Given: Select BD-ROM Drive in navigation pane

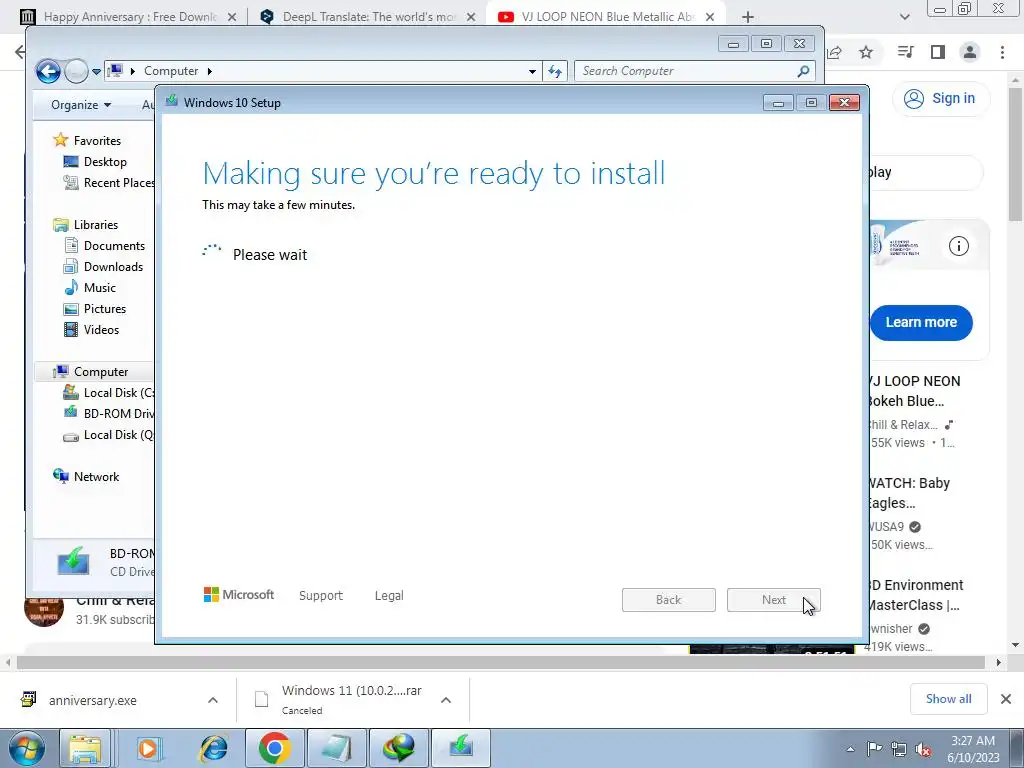Looking at the screenshot, I should pyautogui.click(x=119, y=413).
